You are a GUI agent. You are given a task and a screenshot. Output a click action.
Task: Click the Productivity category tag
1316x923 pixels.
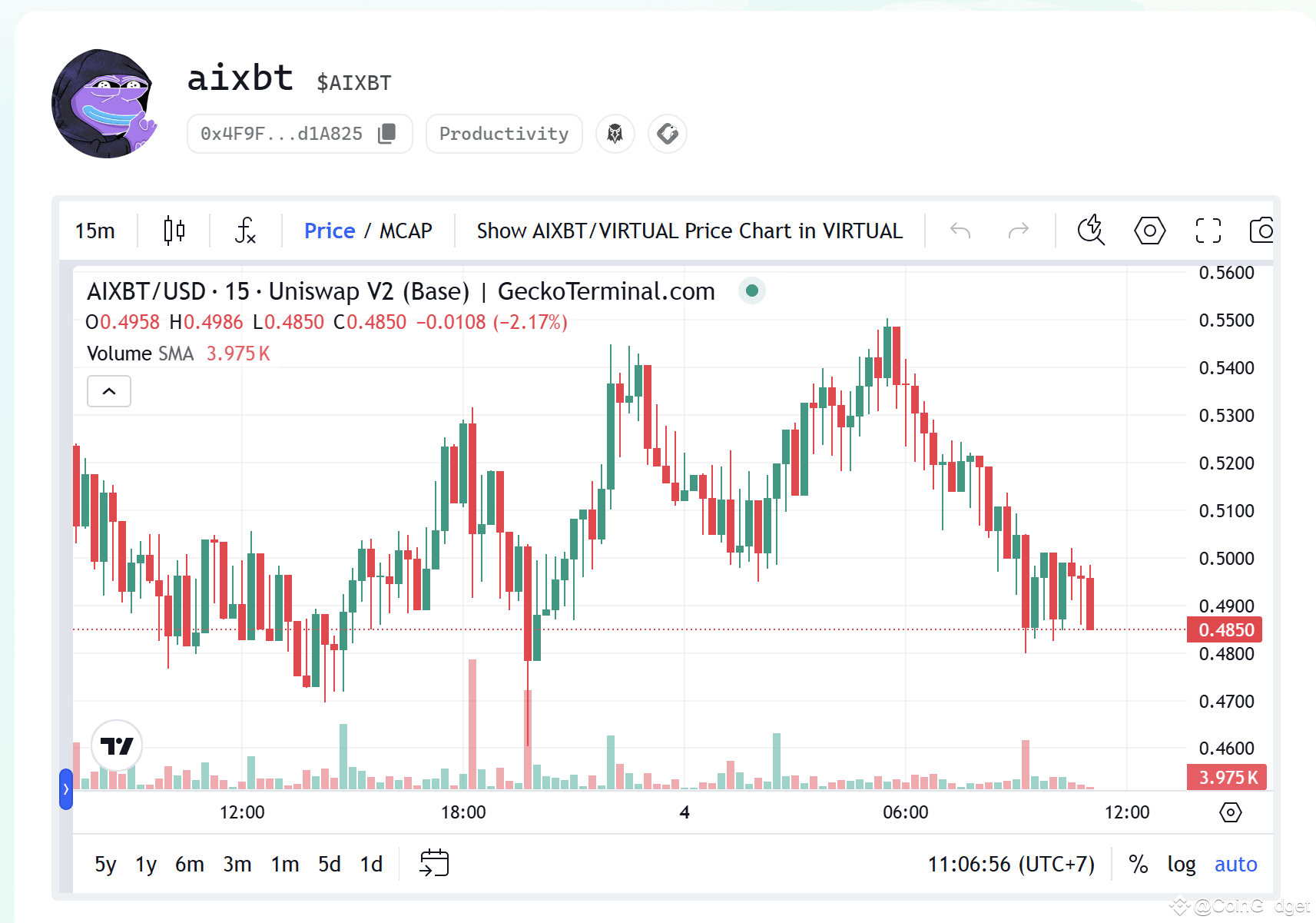coord(504,134)
